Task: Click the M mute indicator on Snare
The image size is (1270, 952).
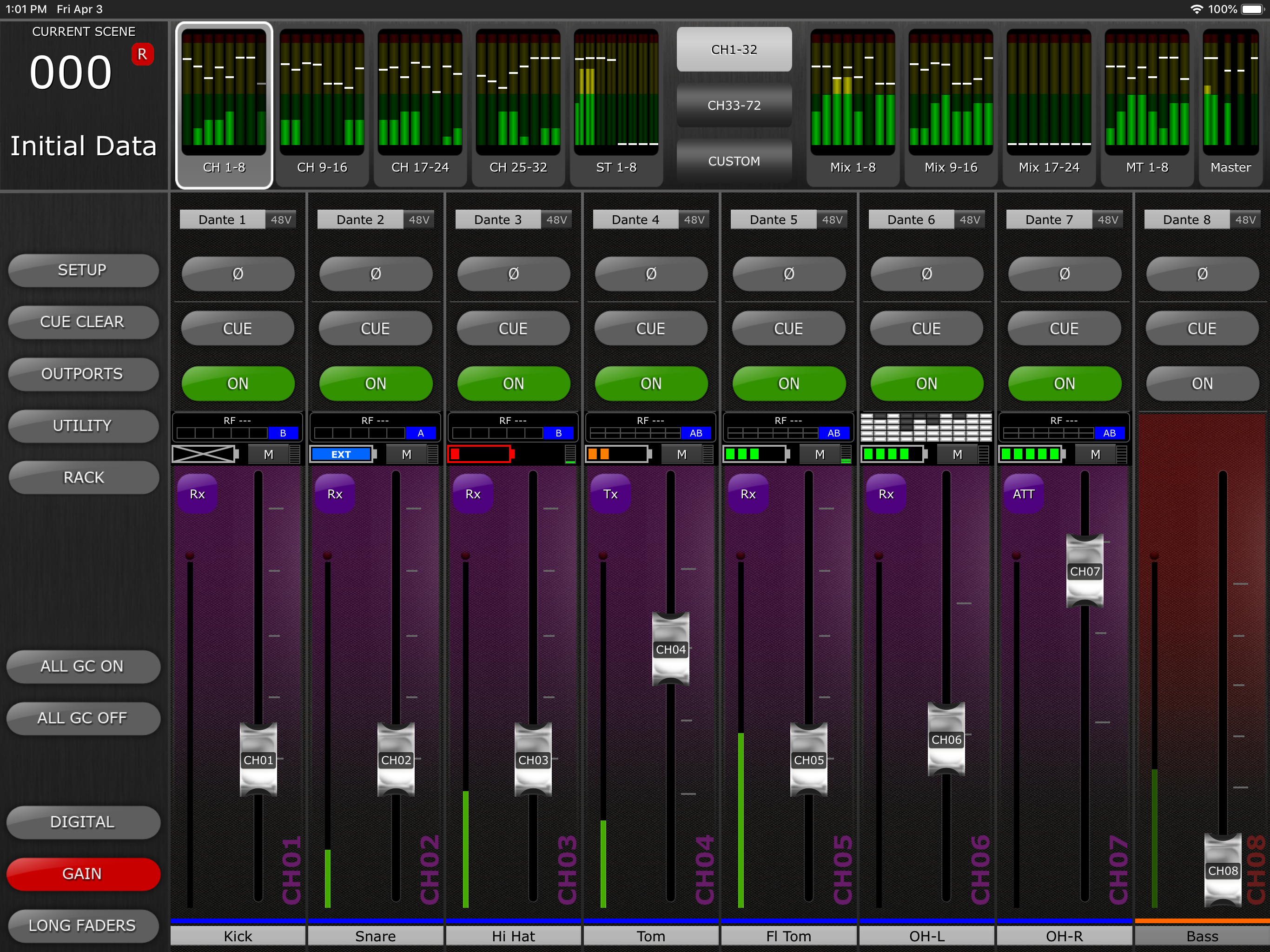Action: pyautogui.click(x=406, y=454)
